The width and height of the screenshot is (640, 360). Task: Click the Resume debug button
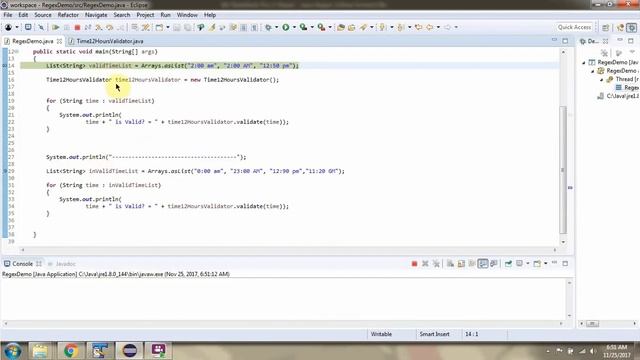(x=56, y=27)
